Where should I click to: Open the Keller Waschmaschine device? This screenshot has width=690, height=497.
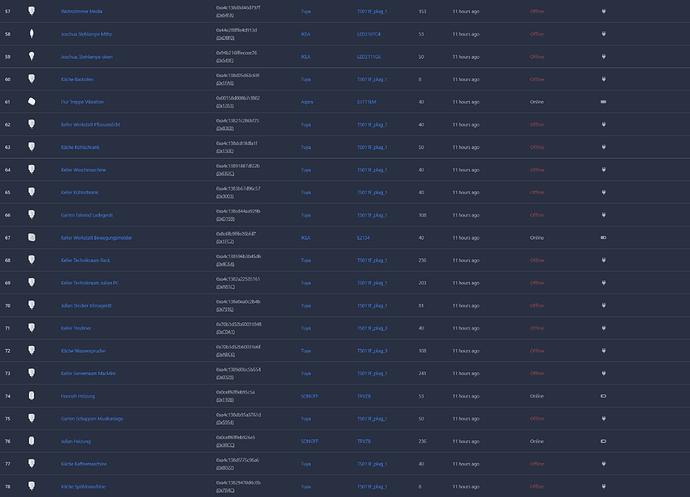pyautogui.click(x=83, y=170)
